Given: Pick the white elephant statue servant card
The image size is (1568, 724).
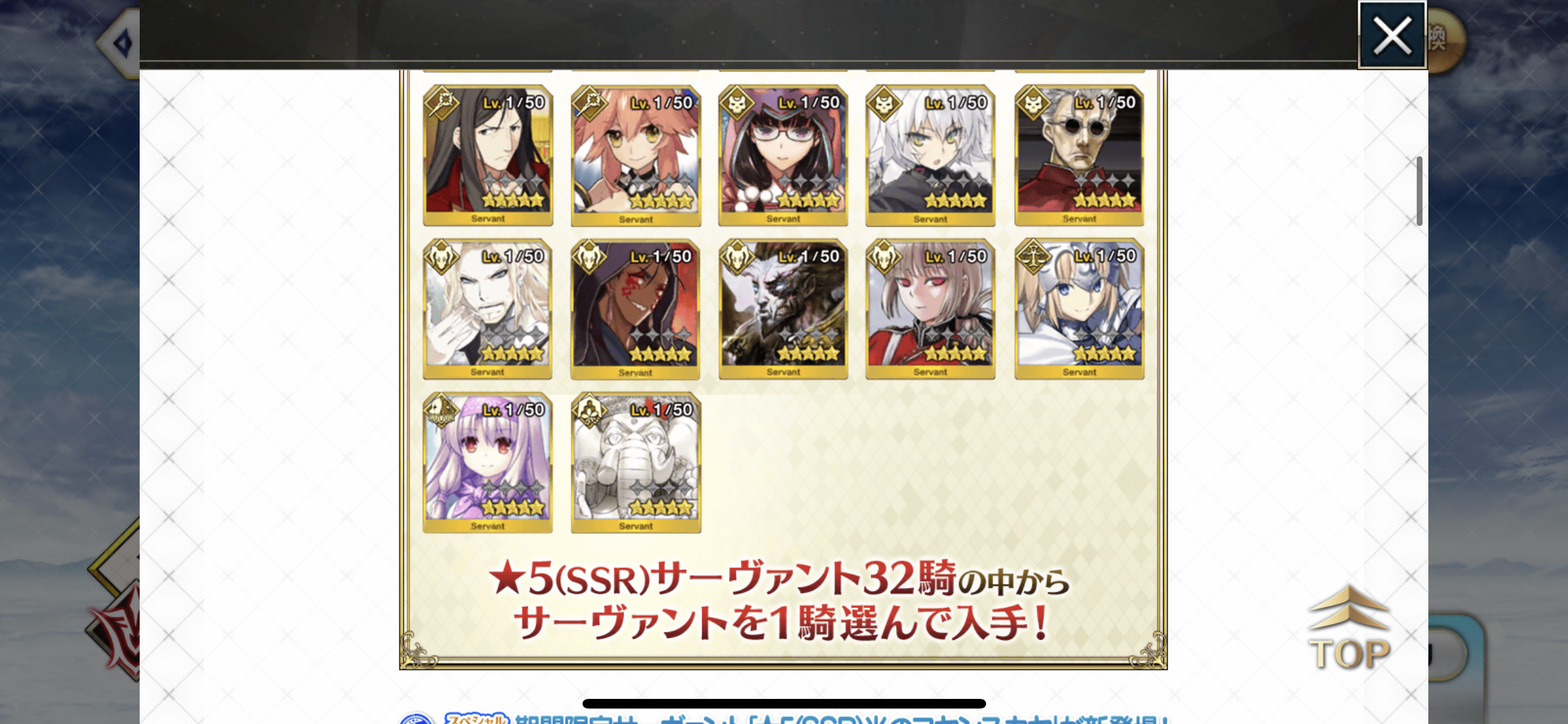Looking at the screenshot, I should 636,463.
